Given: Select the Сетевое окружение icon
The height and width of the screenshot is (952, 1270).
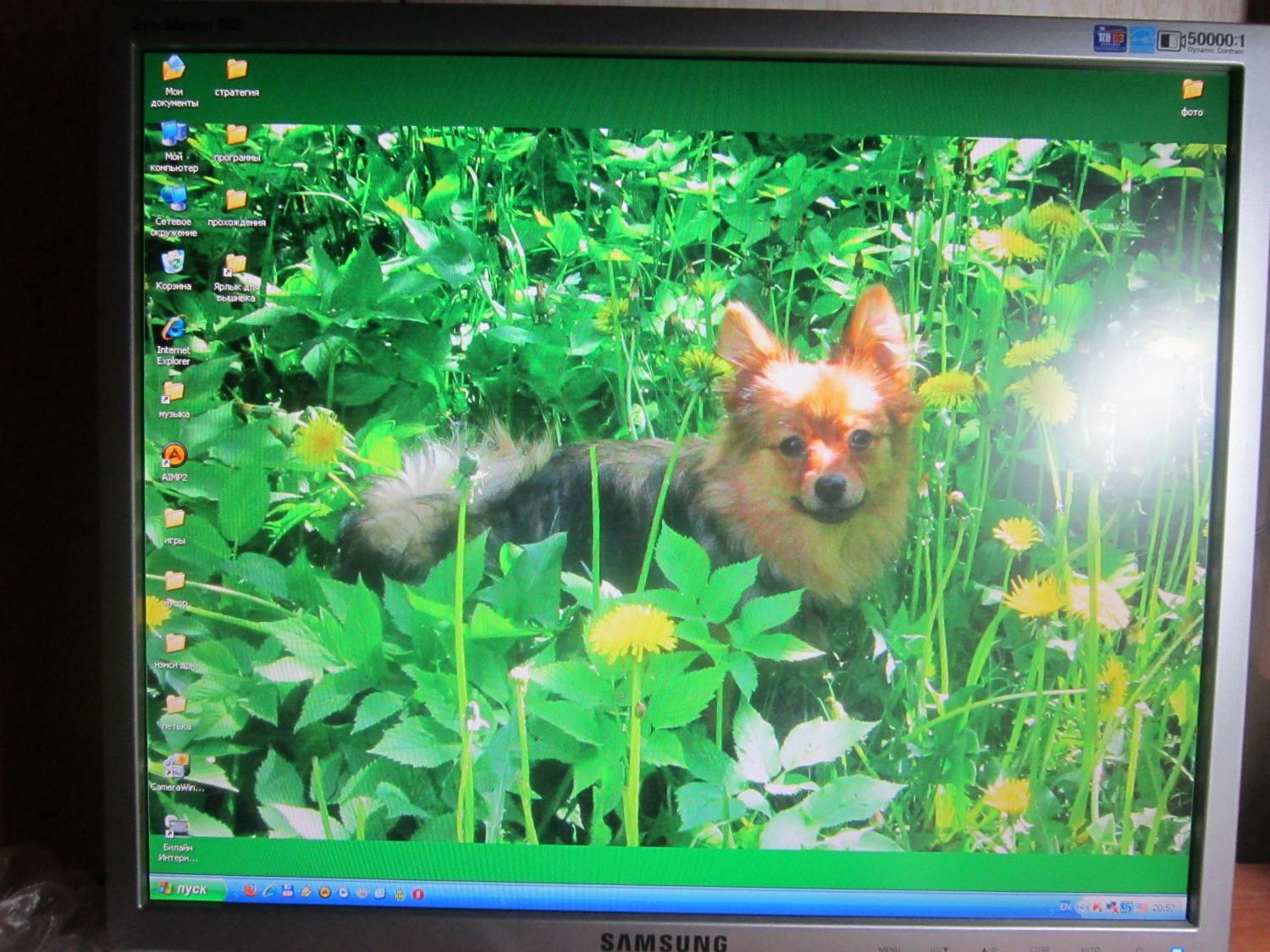Looking at the screenshot, I should [174, 198].
